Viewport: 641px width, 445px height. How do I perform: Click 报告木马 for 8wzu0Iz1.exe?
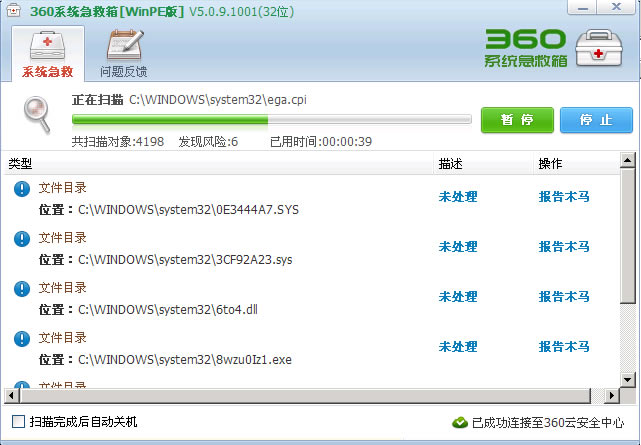click(x=564, y=347)
